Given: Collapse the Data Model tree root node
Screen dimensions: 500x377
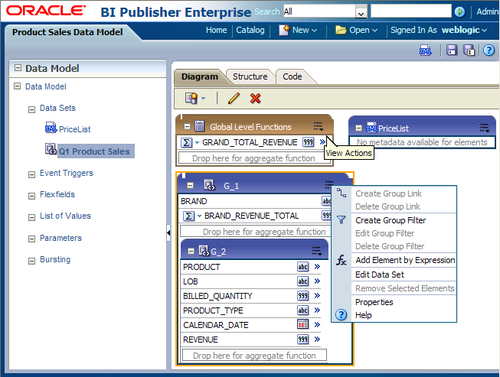Looking at the screenshot, I should coord(17,86).
